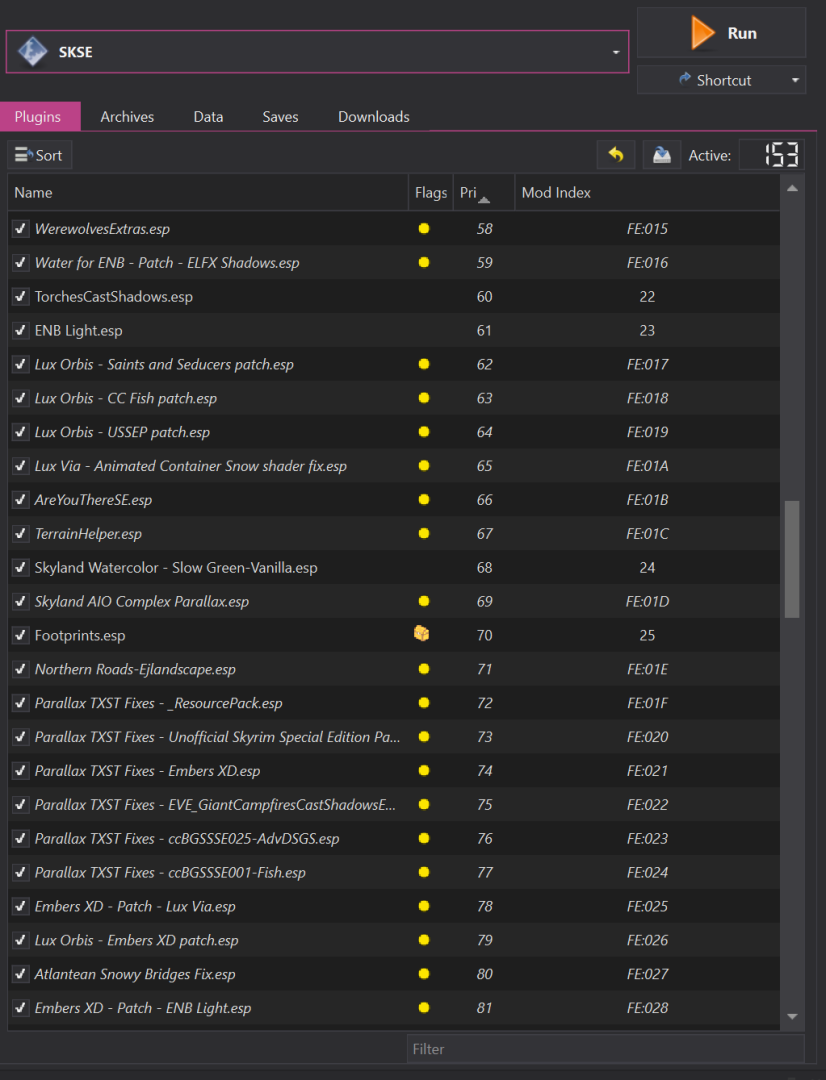Image resolution: width=826 pixels, height=1080 pixels.
Task: Toggle ENB Light.esp checkbox
Action: [x=21, y=331]
